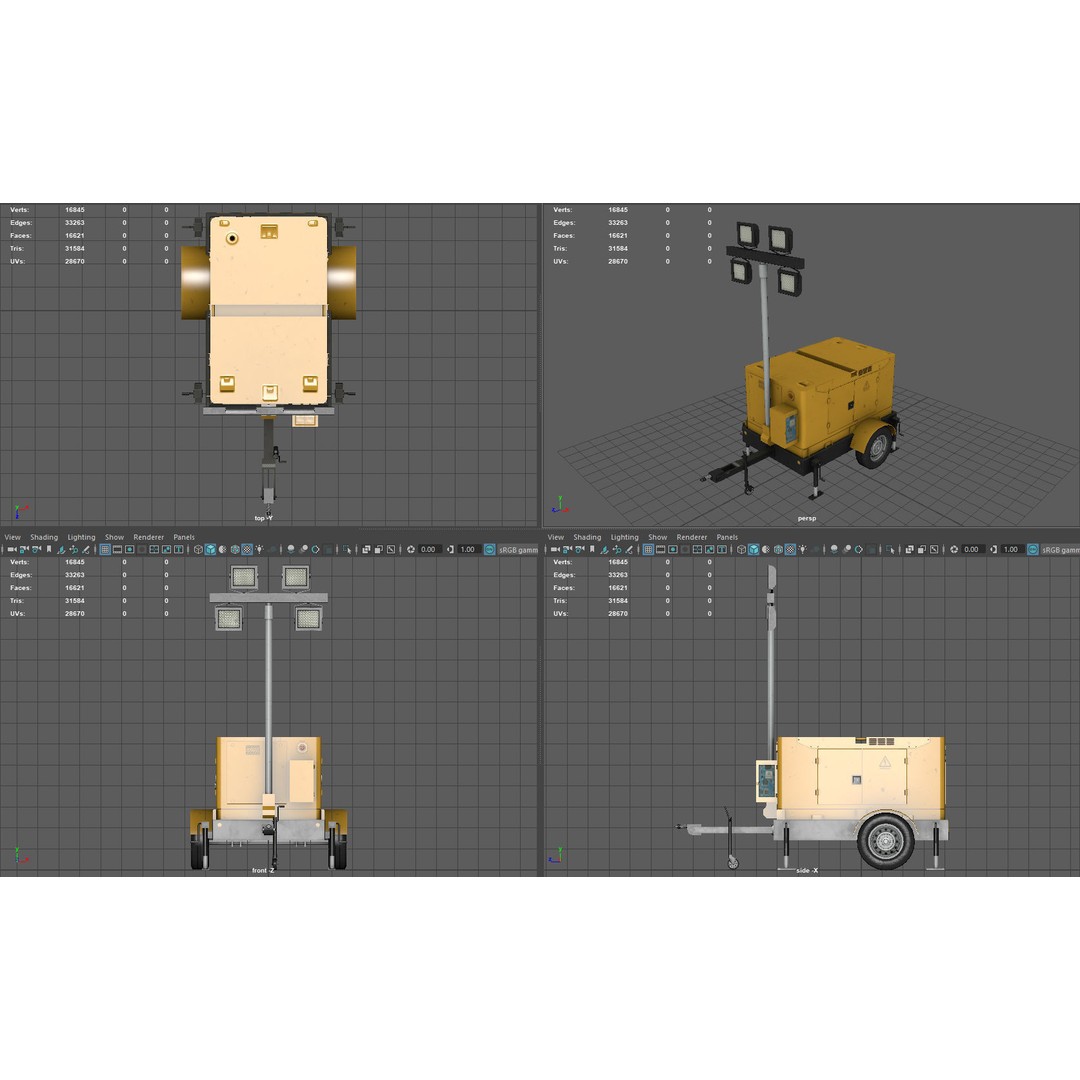
Task: Click Lock Camera icon in front panel toolbar
Action: click(x=24, y=549)
